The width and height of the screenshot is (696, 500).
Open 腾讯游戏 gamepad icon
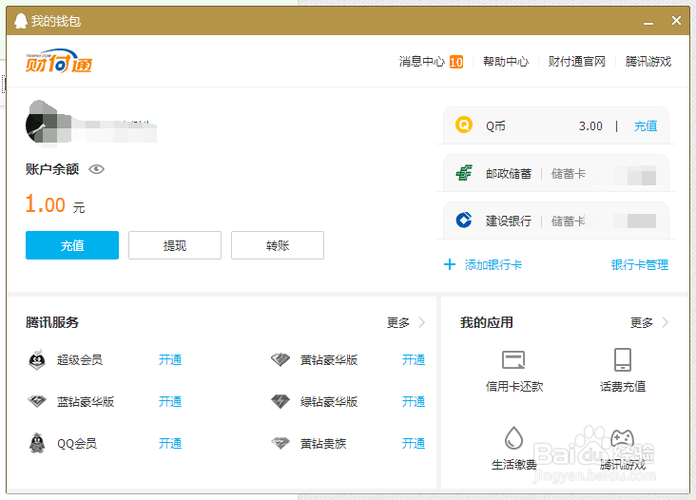[622, 438]
